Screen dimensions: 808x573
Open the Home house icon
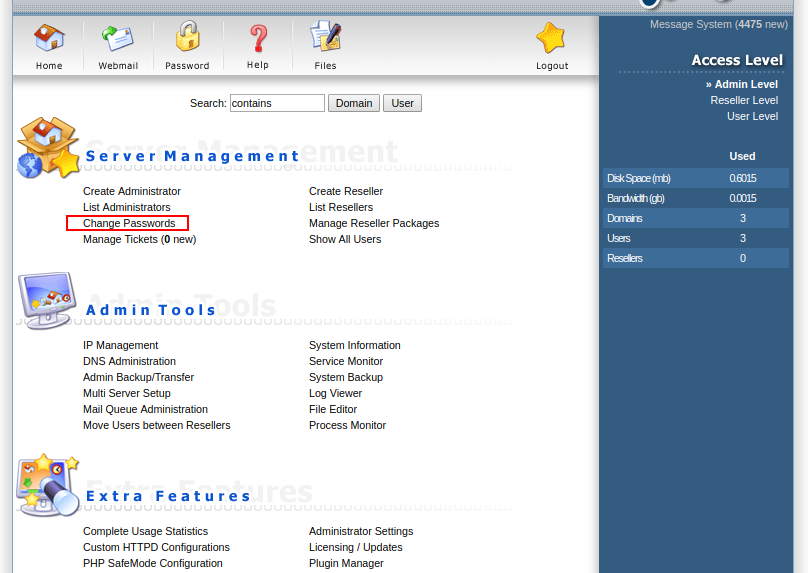point(49,38)
